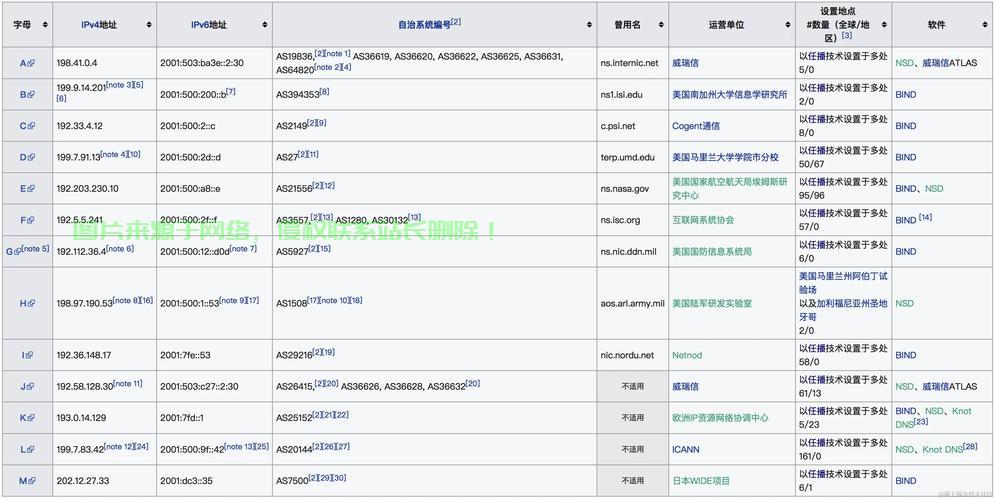The image size is (995, 500).
Task: Open footnote [7] after 2001:500:200::b
Action: click(231, 91)
